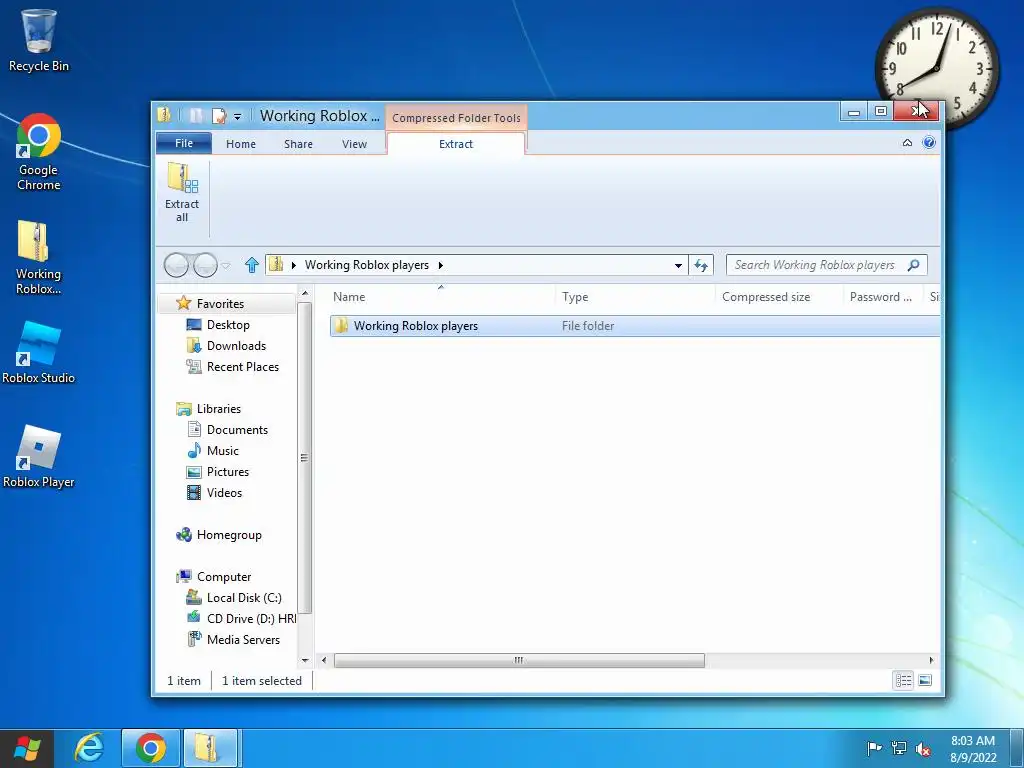Expand address bar history dropdown
1024x768 pixels.
(x=679, y=265)
